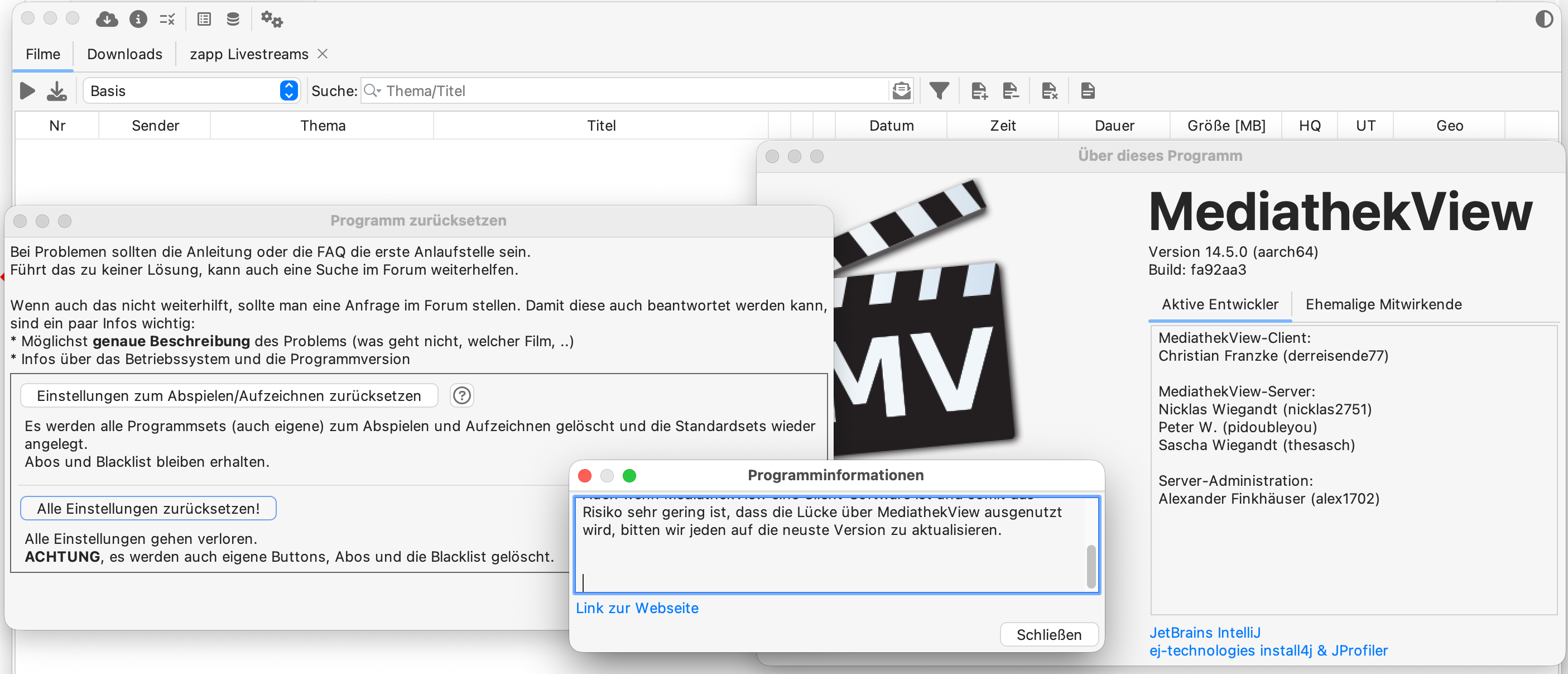Select the Ehemalige Mitwirkende tab
Screen dimensions: 1568x674
click(1383, 304)
